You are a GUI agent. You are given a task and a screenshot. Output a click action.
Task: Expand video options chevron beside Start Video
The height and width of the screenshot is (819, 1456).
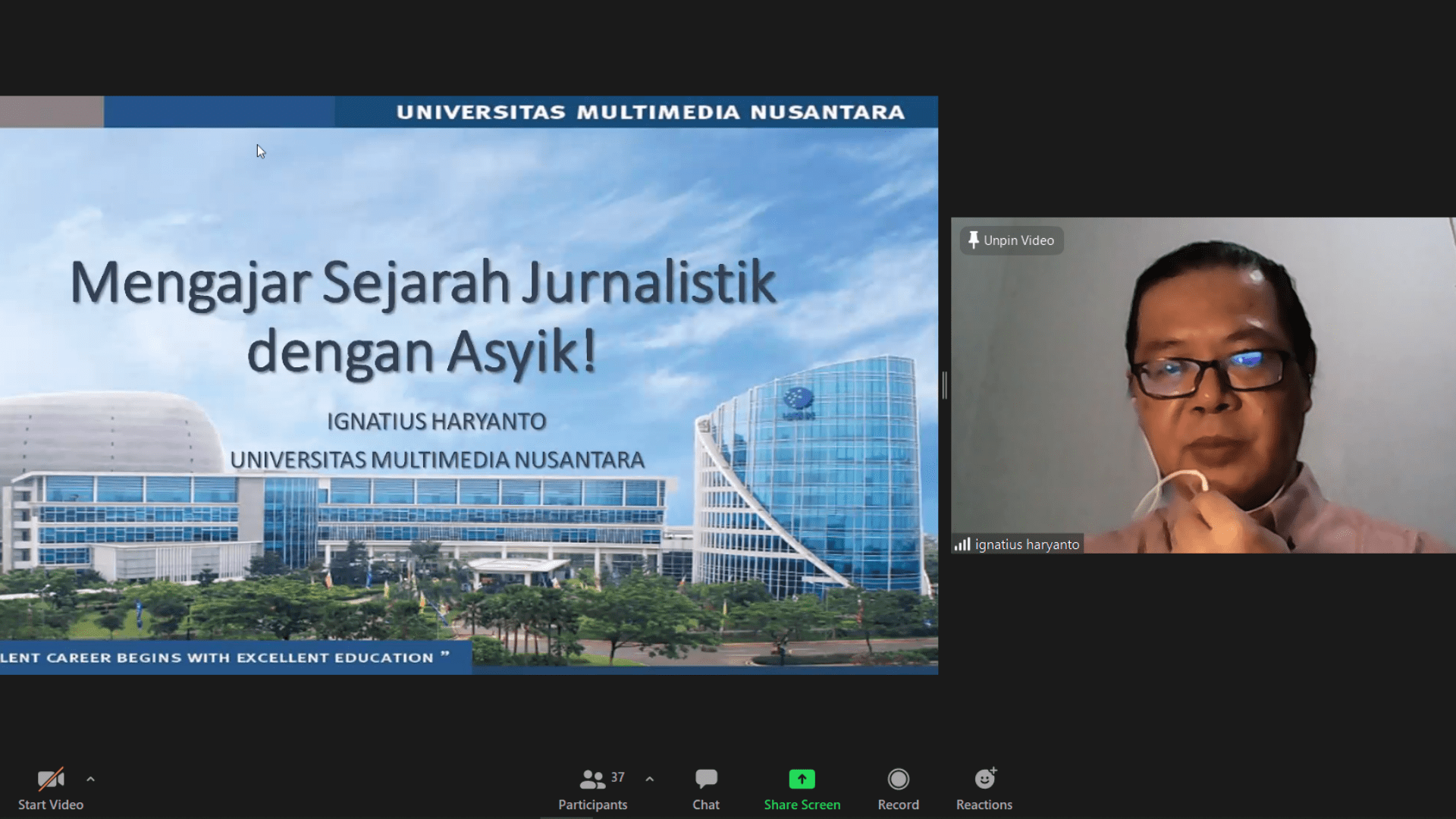tap(90, 779)
